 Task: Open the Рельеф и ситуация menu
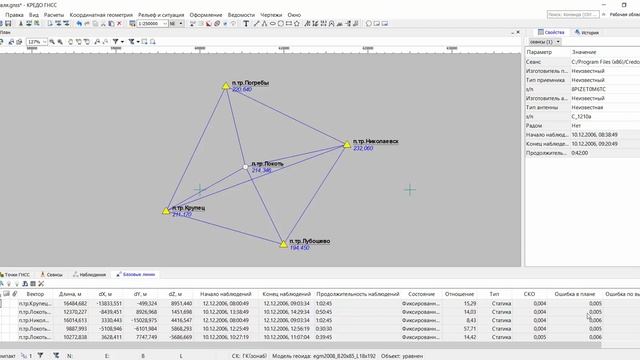tap(161, 15)
